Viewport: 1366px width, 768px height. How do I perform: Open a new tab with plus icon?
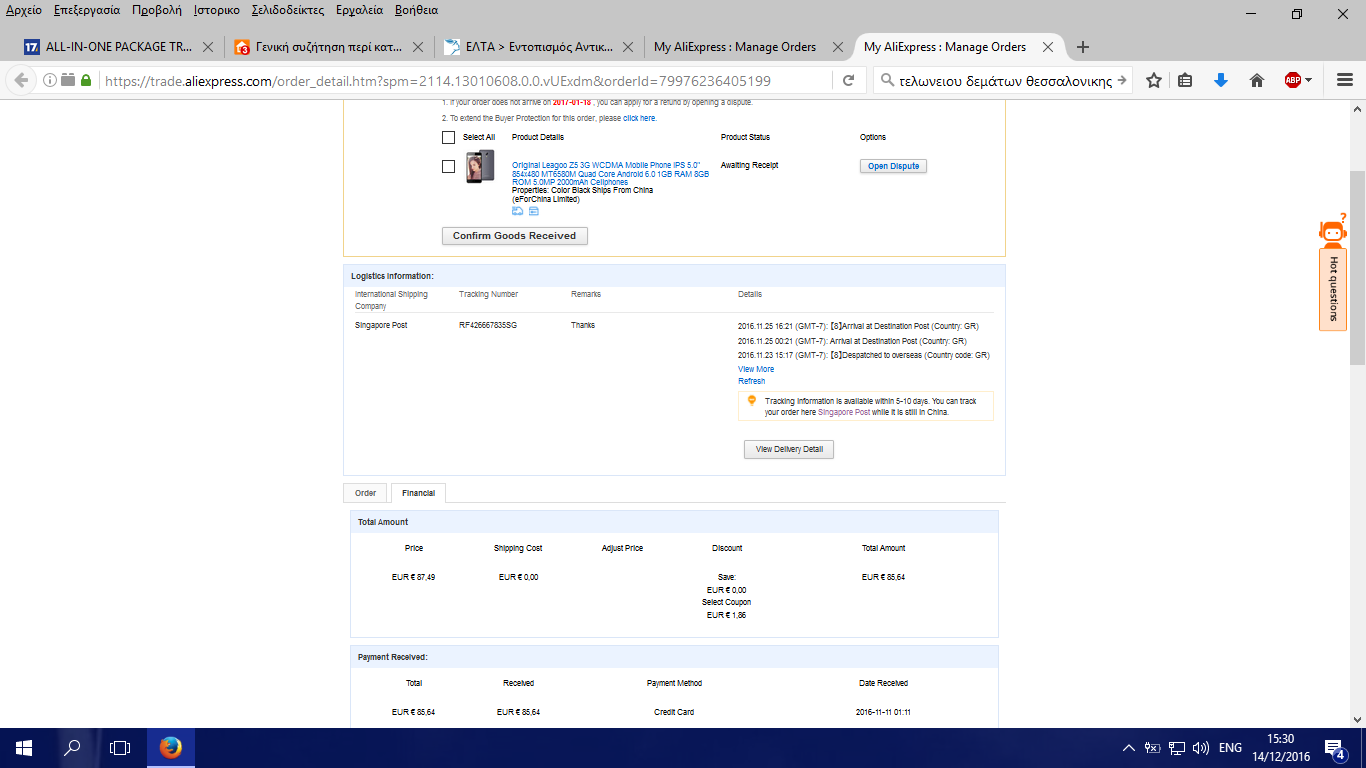[x=1082, y=47]
